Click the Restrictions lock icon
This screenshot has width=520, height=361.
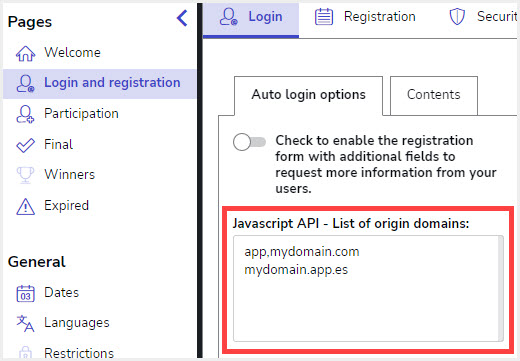tap(25, 353)
